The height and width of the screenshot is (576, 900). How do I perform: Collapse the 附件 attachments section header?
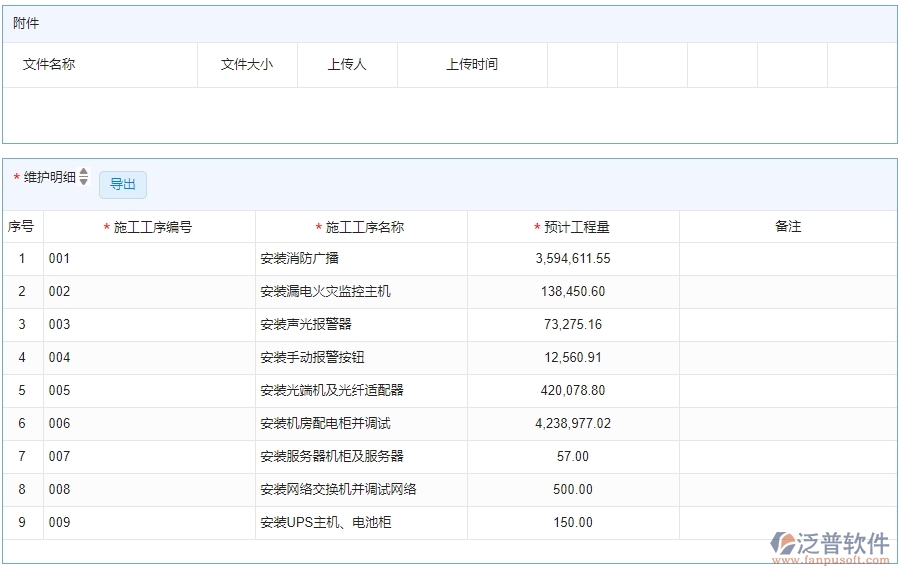coord(25,21)
